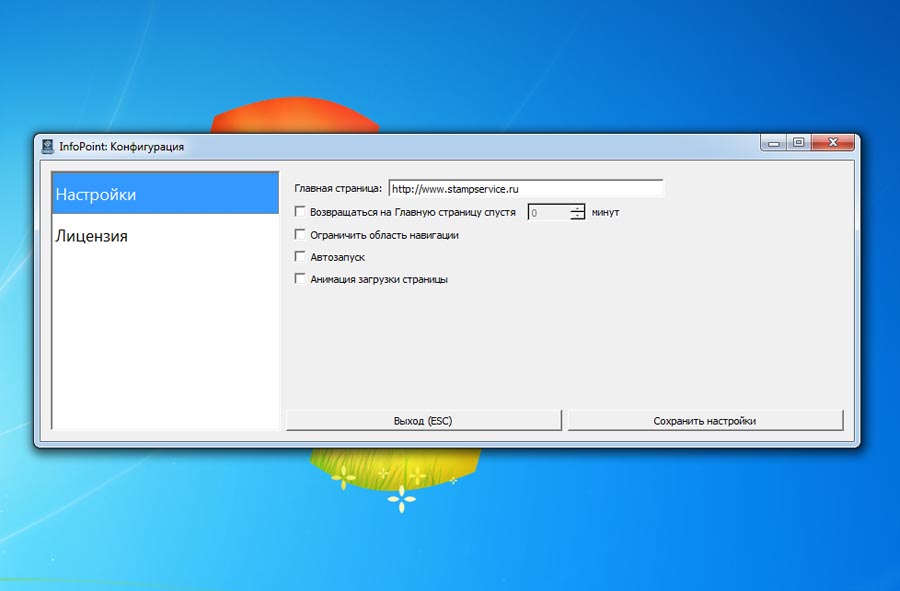Enable Возвращаться на Главную страницу checkbox

point(300,212)
